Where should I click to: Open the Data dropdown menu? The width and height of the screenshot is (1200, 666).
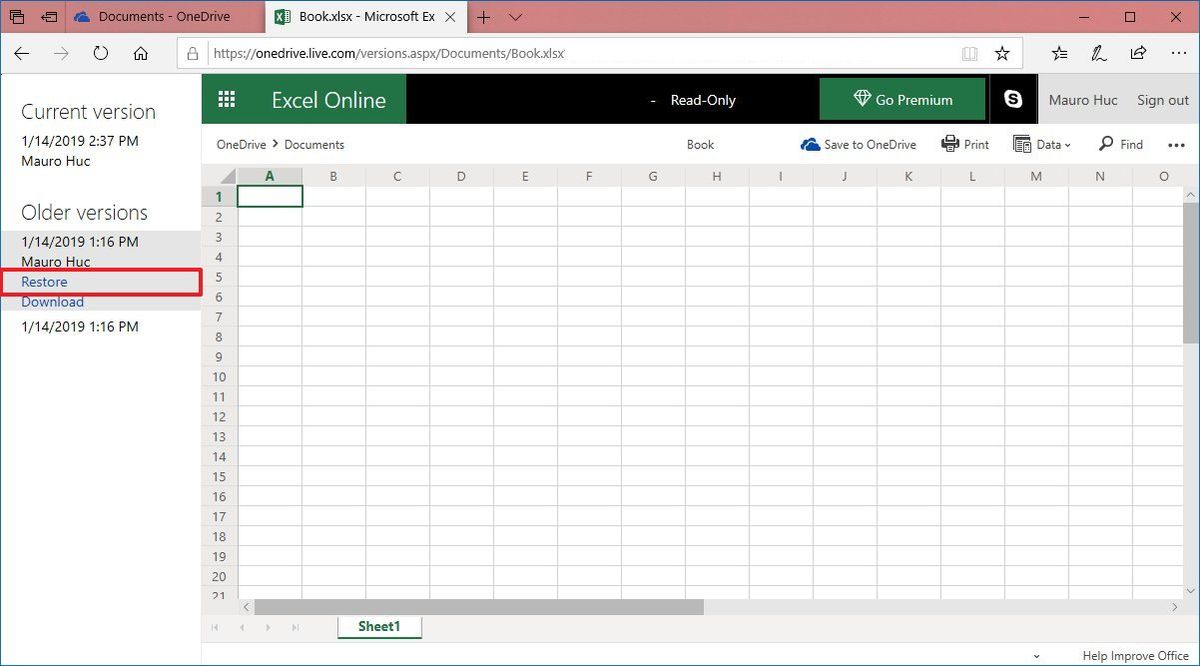[1042, 144]
